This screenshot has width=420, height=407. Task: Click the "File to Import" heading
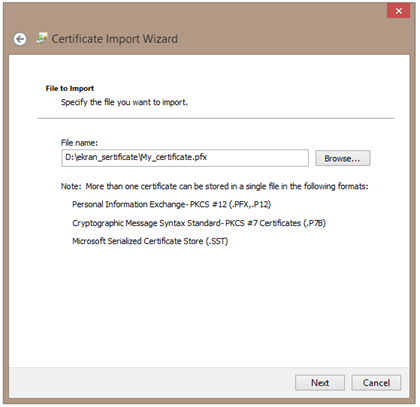[70, 88]
